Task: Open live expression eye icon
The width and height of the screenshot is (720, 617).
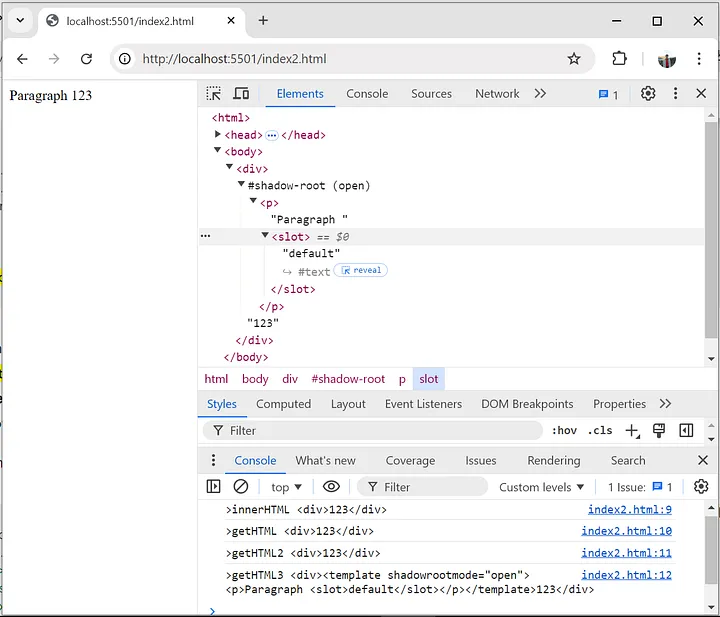Action: (x=331, y=487)
